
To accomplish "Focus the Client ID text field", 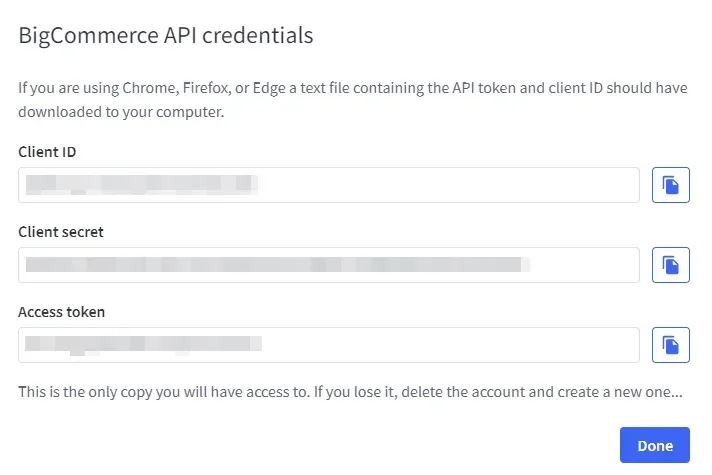I will pos(328,185).
